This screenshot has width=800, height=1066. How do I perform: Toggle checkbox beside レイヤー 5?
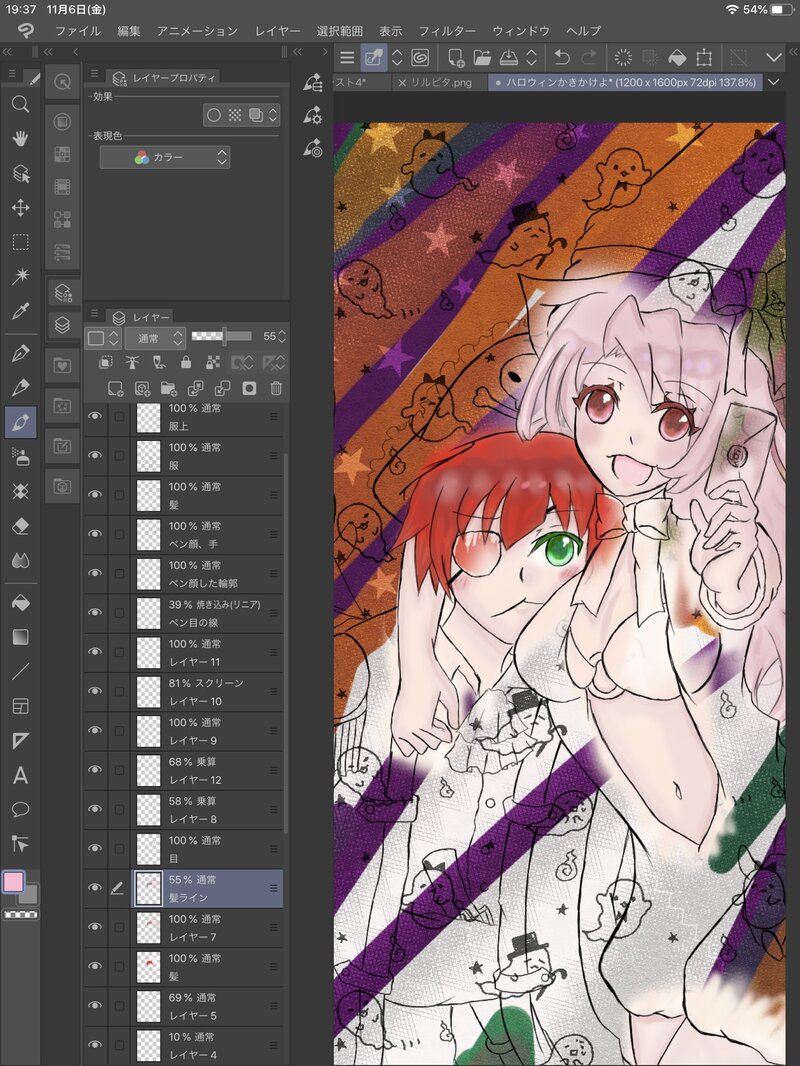coord(120,1005)
